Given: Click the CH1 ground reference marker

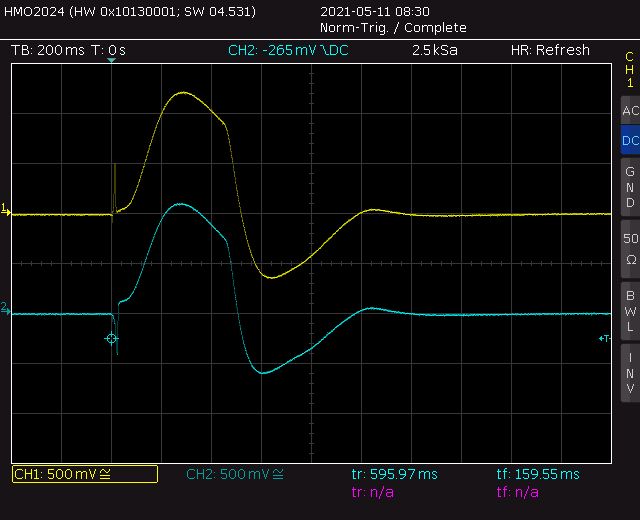Looking at the screenshot, I should pos(5,210).
